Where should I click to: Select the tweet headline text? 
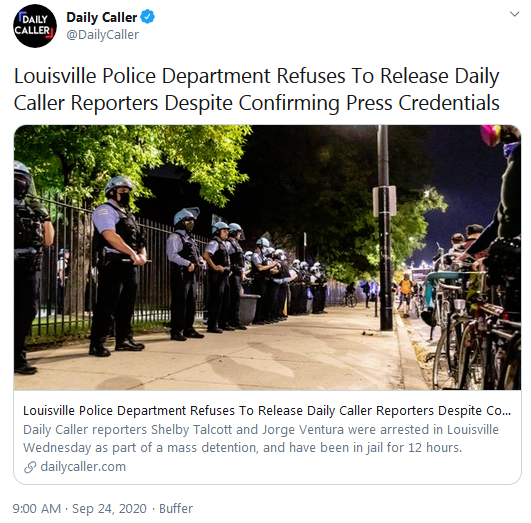pos(256,89)
